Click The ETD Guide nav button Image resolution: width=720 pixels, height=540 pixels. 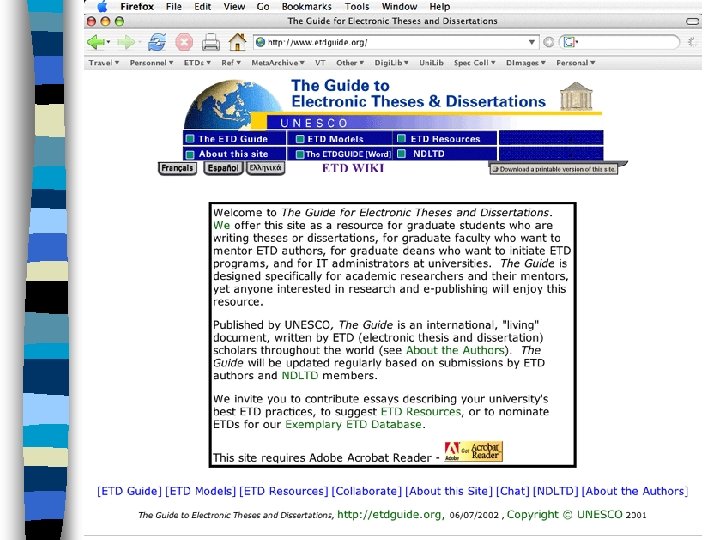pos(234,139)
